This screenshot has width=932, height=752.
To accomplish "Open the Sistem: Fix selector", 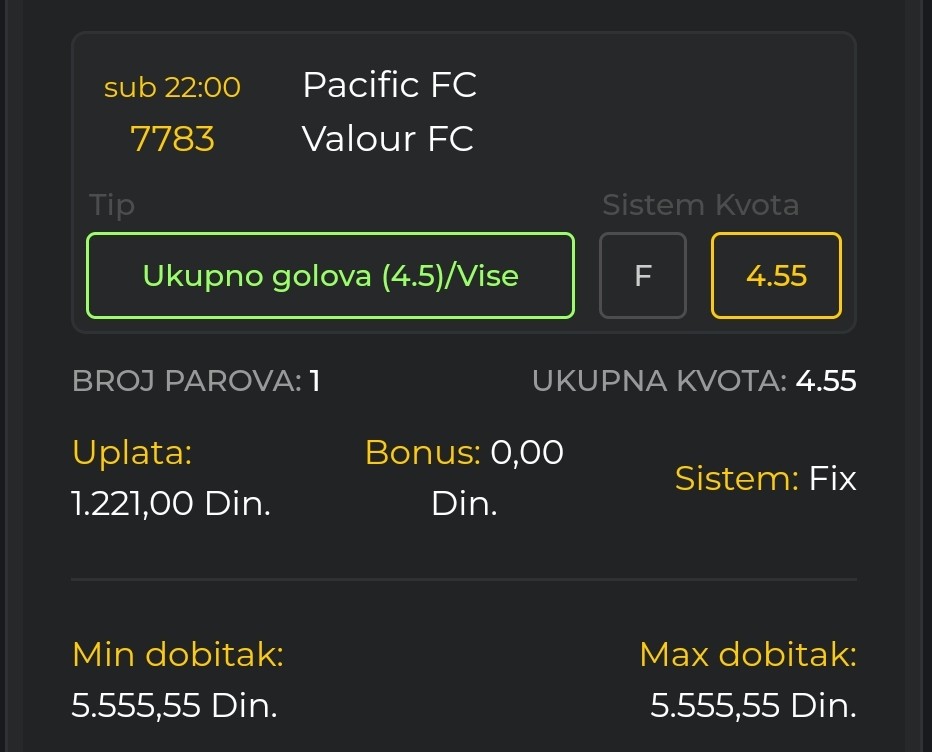I will point(766,479).
